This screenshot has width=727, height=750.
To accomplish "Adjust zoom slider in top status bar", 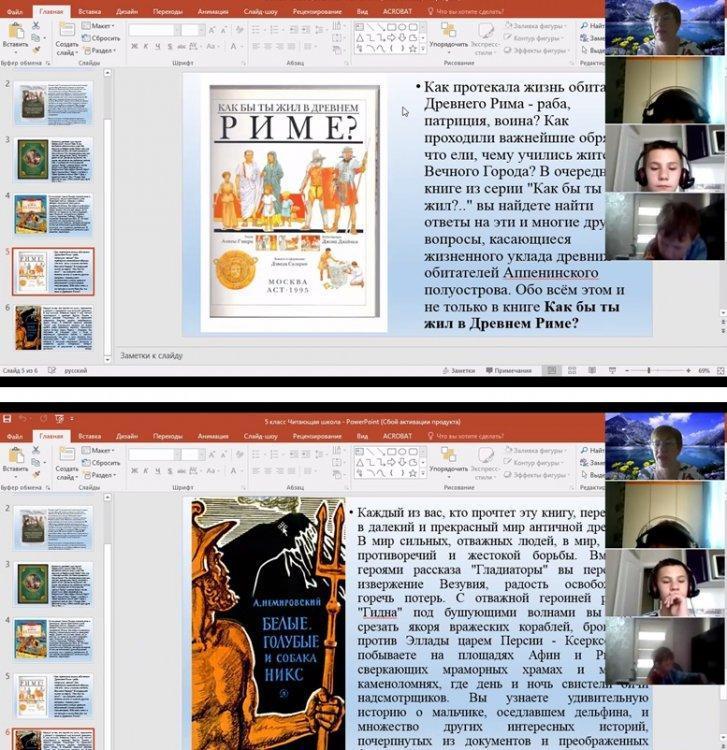I will pos(649,370).
